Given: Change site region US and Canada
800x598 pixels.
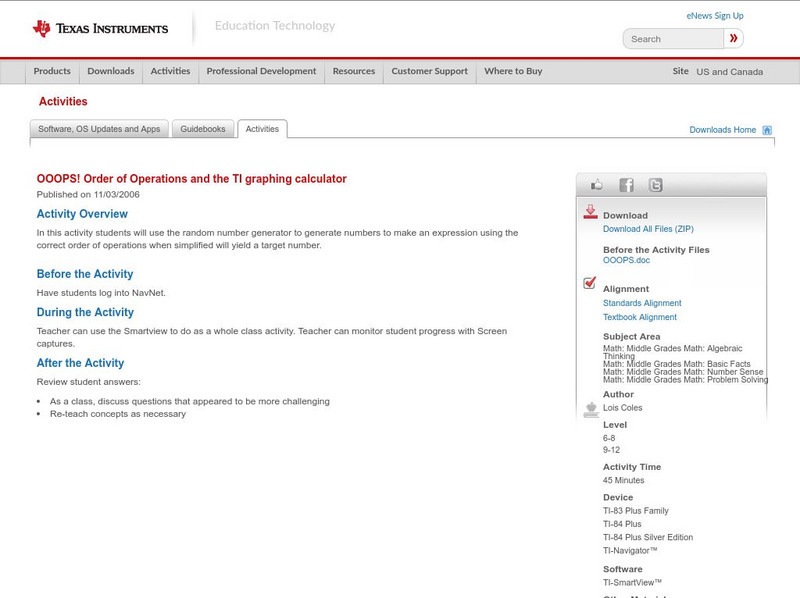Looking at the screenshot, I should pos(730,72).
